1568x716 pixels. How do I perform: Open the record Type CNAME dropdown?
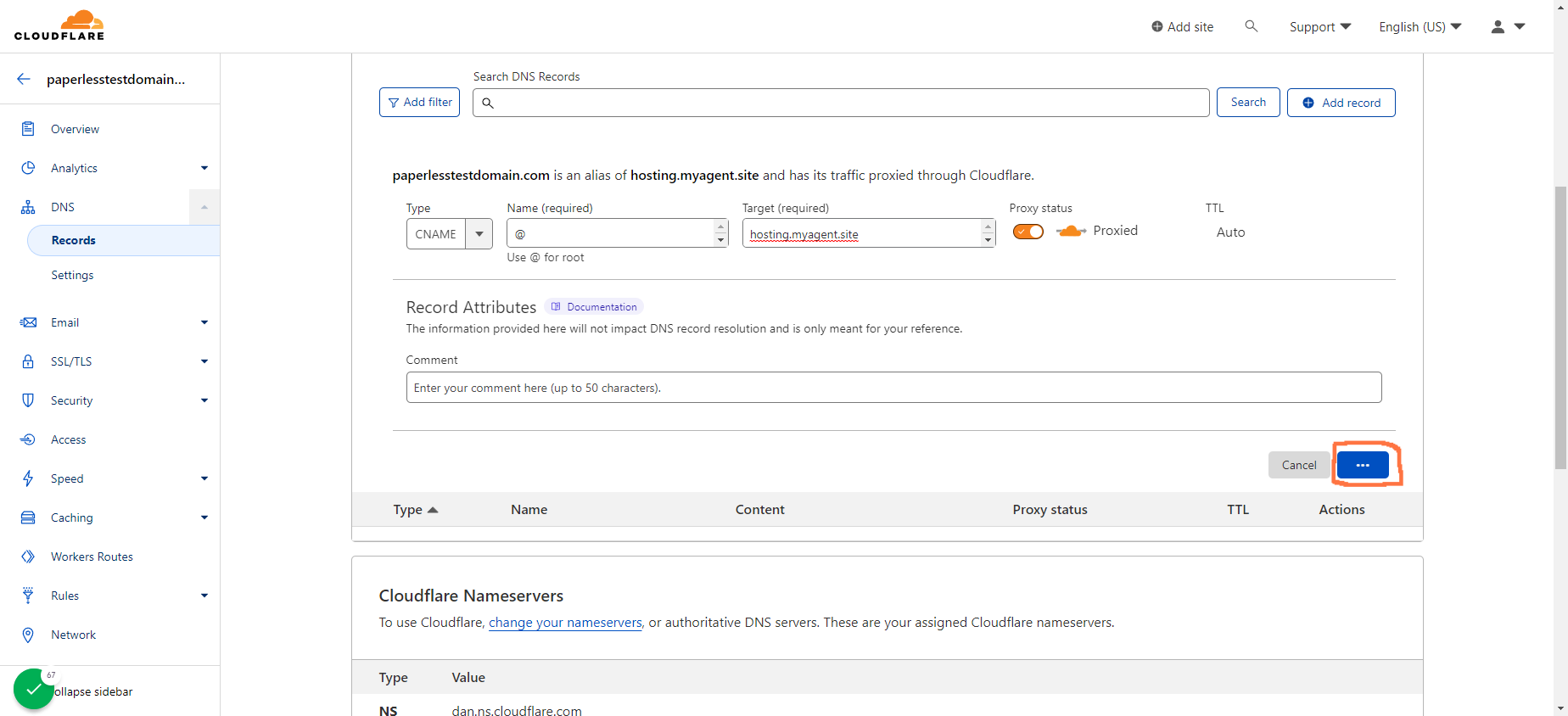(450, 233)
